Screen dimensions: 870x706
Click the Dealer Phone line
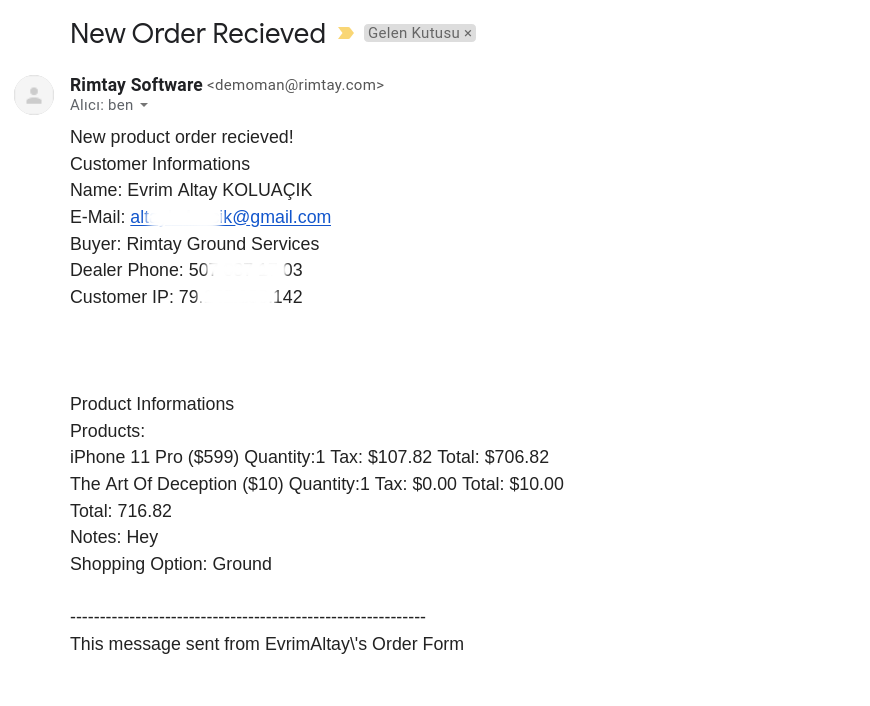tap(186, 270)
